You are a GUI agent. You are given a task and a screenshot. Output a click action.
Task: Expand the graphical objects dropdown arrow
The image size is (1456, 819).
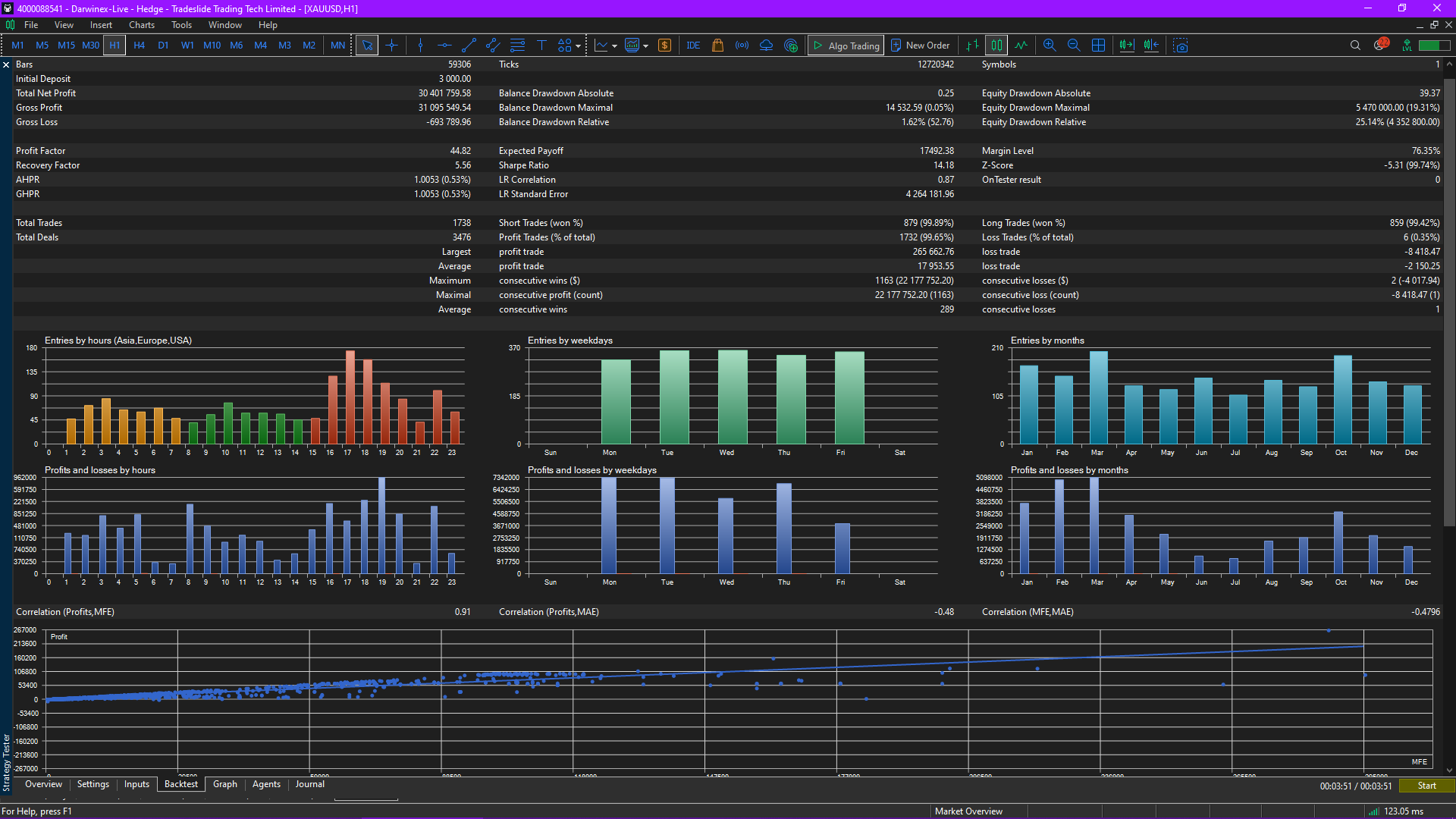[579, 46]
